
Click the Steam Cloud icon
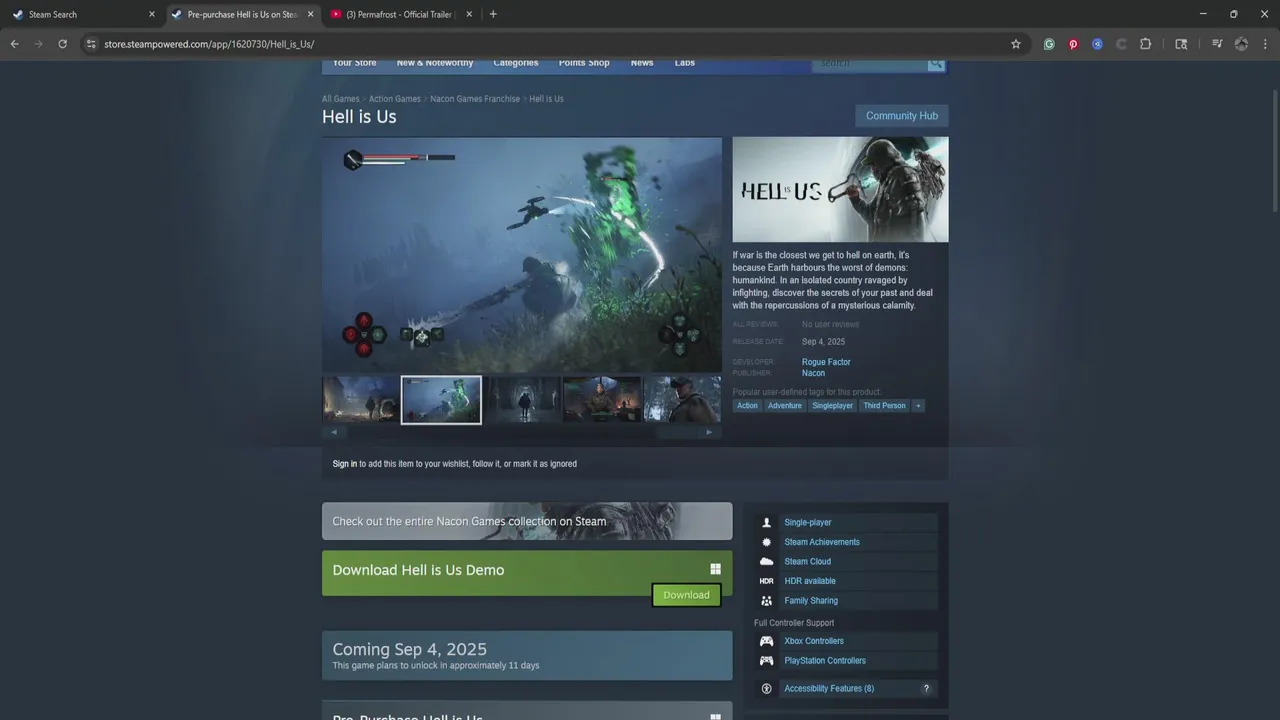[x=767, y=561]
